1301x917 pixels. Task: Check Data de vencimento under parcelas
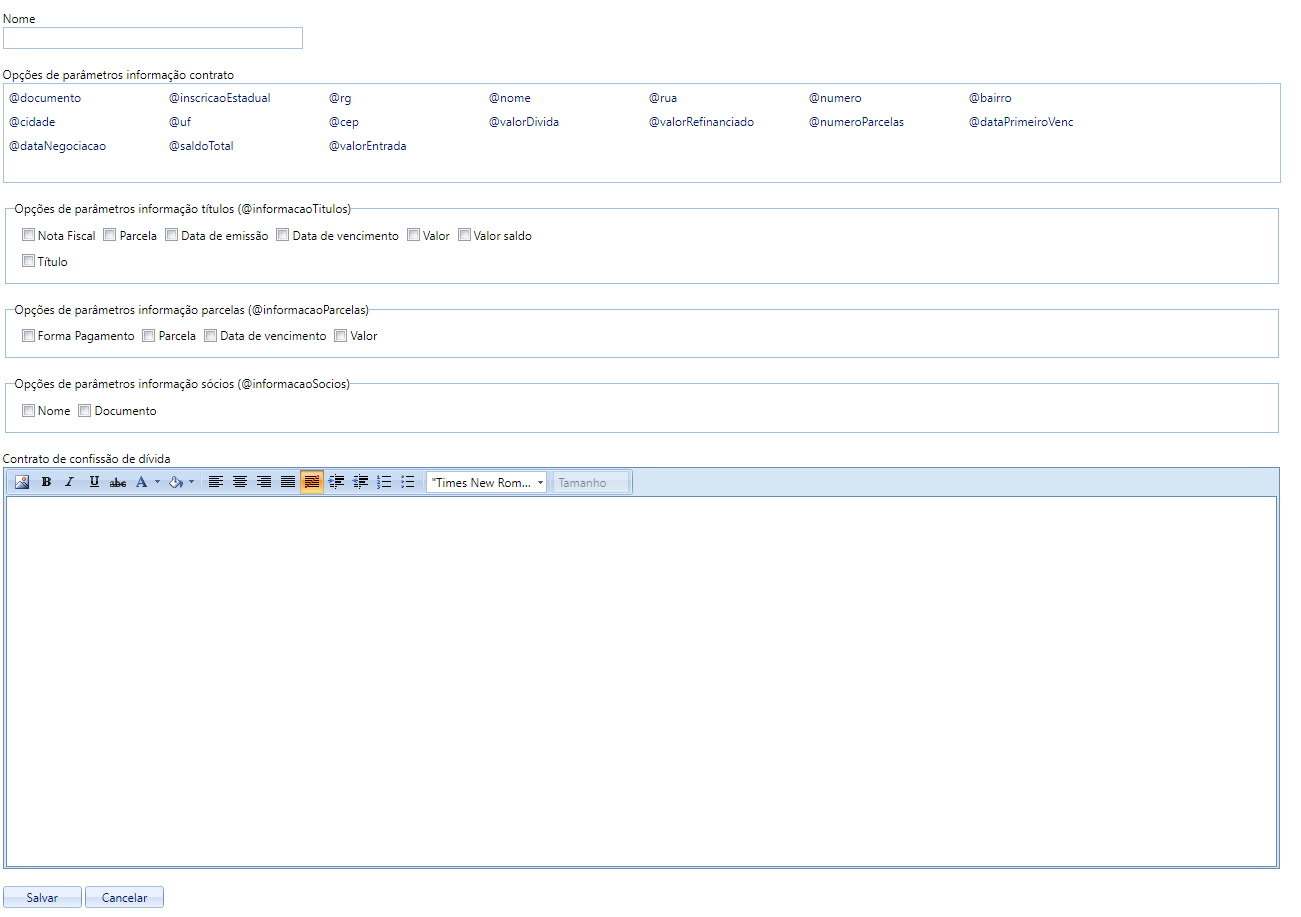tap(211, 336)
